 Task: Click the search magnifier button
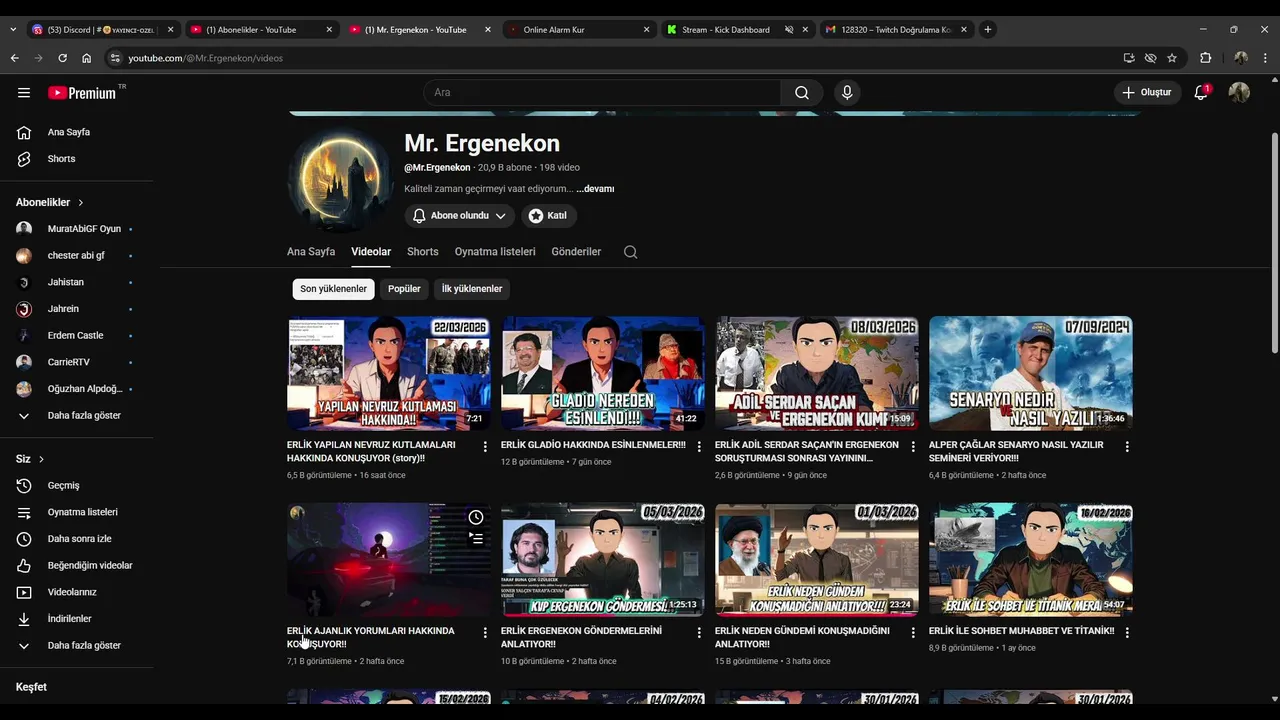802,92
